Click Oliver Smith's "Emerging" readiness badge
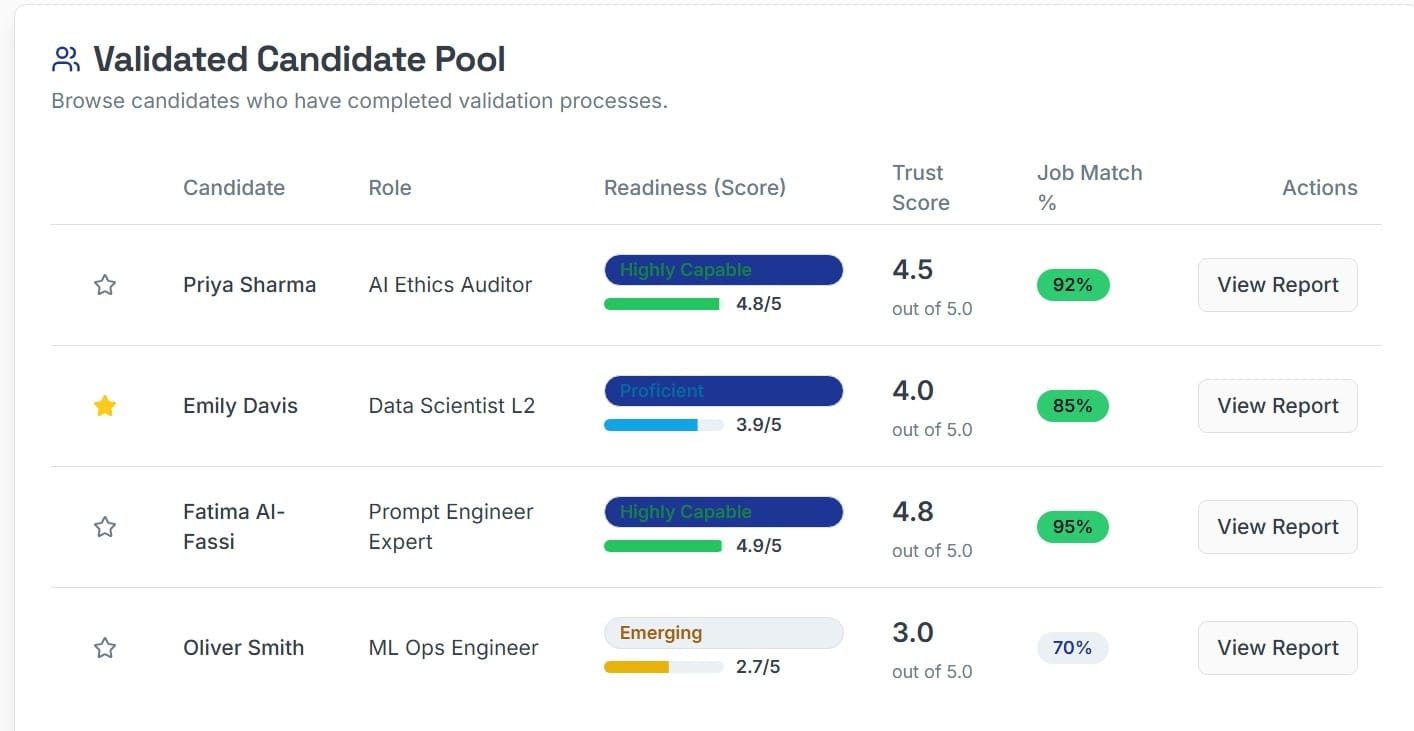 pos(723,632)
